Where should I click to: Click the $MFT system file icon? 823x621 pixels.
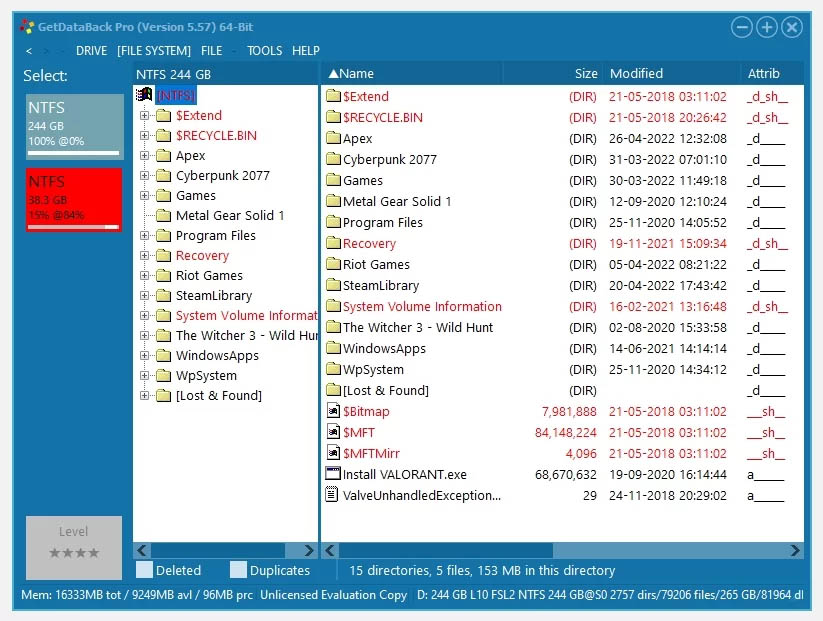(333, 431)
